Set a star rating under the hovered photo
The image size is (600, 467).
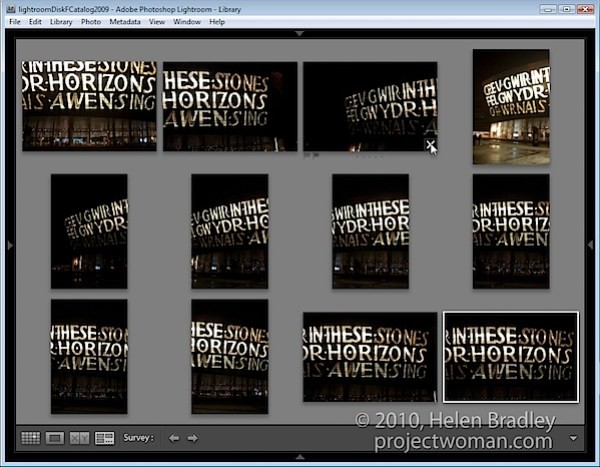click(369, 156)
